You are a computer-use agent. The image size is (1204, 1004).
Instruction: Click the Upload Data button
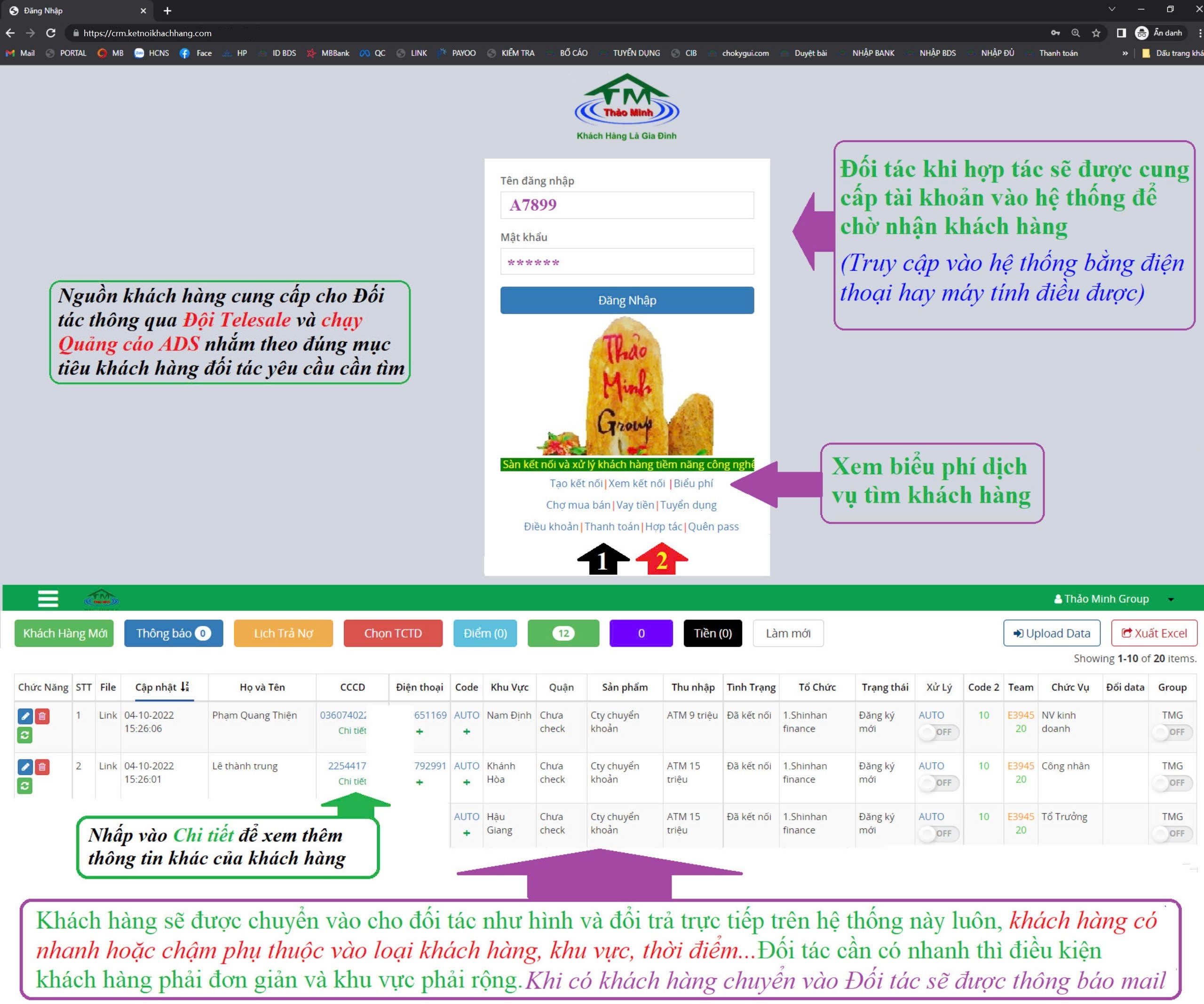(1052, 633)
